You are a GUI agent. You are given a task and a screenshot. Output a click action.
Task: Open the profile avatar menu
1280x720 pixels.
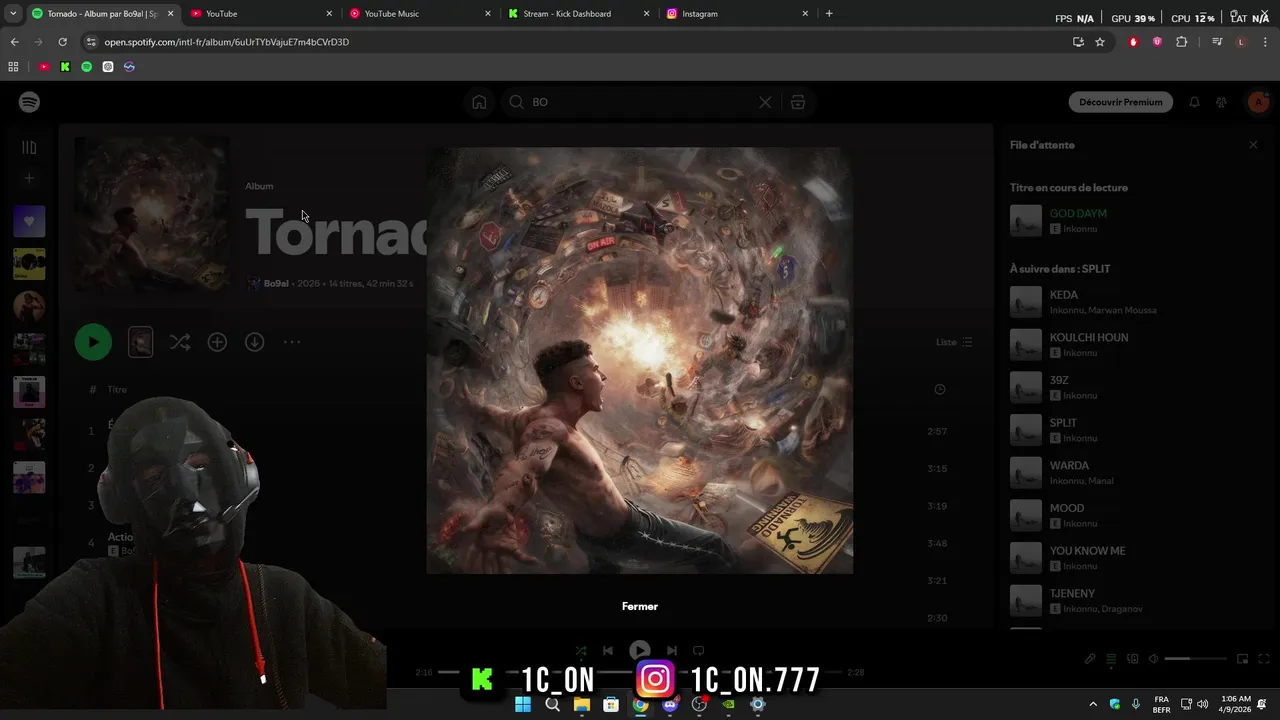1258,102
